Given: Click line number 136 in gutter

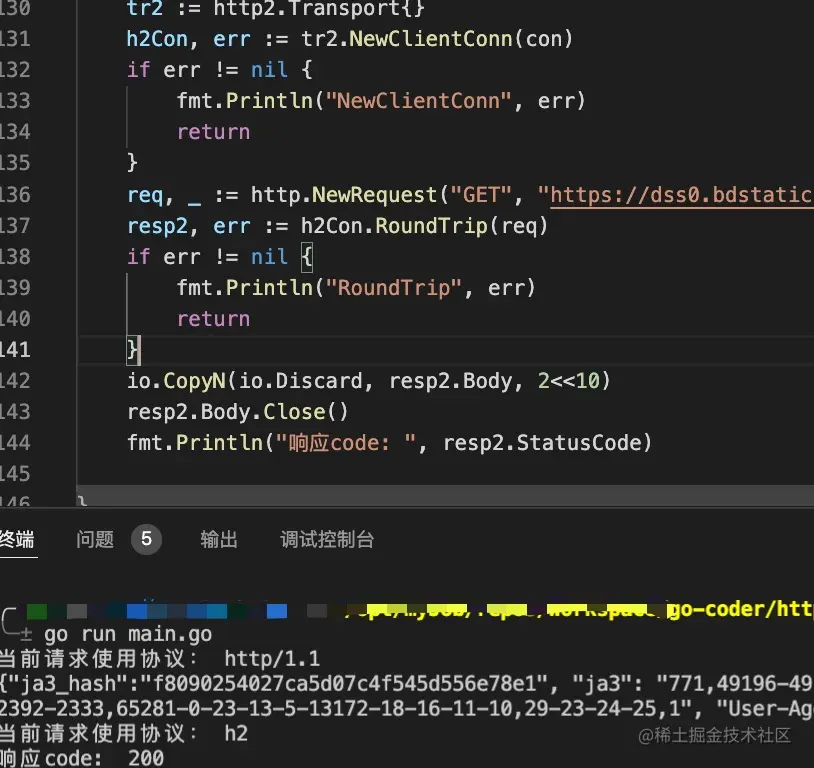Looking at the screenshot, I should [15, 195].
